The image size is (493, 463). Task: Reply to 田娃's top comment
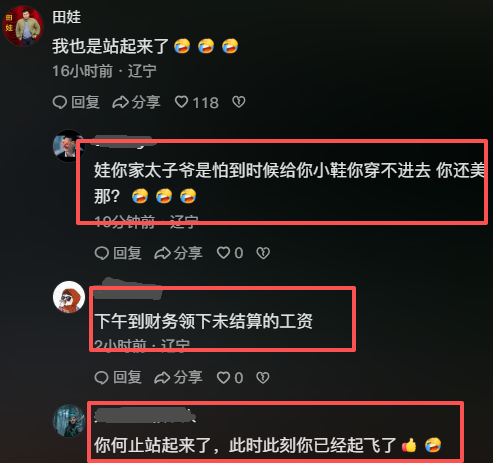(76, 102)
